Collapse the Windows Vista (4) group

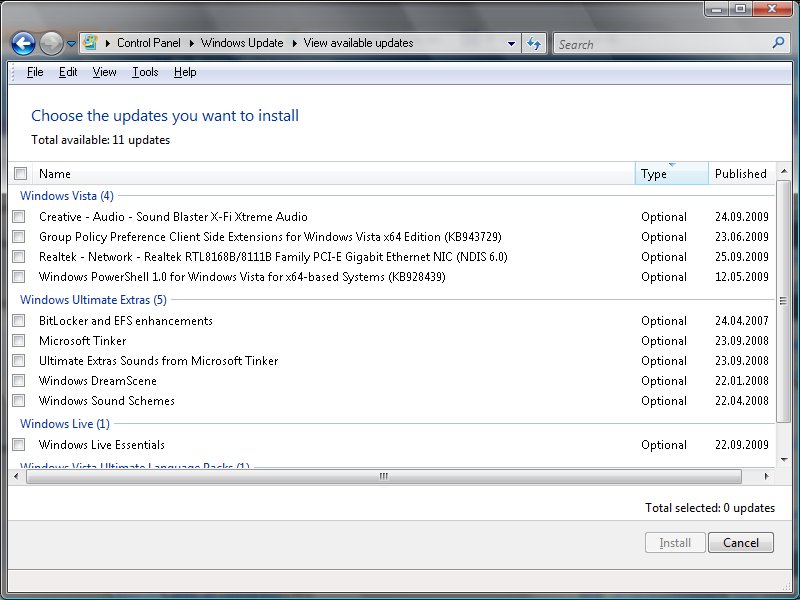pos(67,196)
